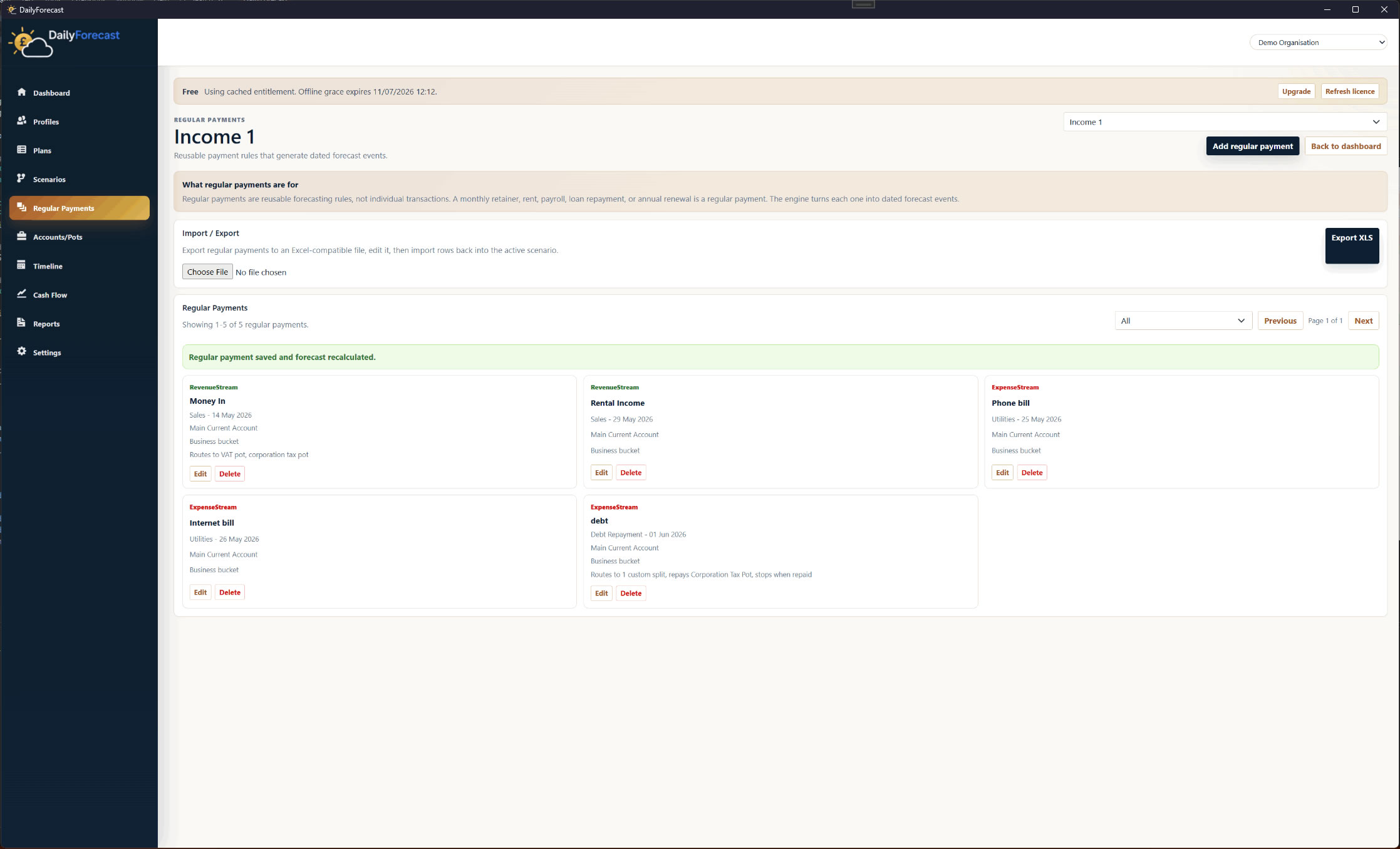Click the DailyForecast logo

64,42
